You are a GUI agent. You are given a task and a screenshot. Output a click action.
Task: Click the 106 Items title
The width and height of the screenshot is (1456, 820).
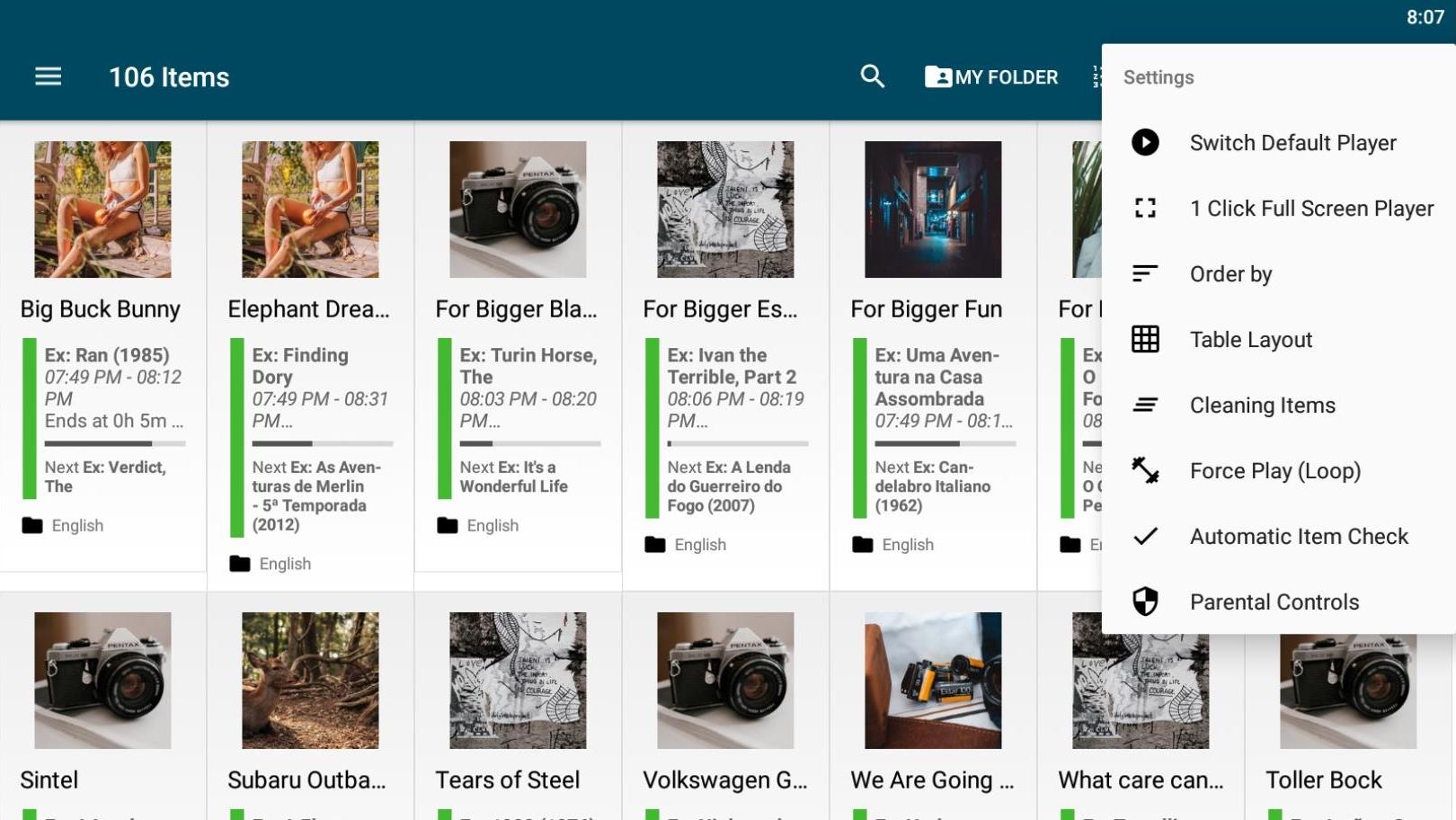(x=169, y=77)
